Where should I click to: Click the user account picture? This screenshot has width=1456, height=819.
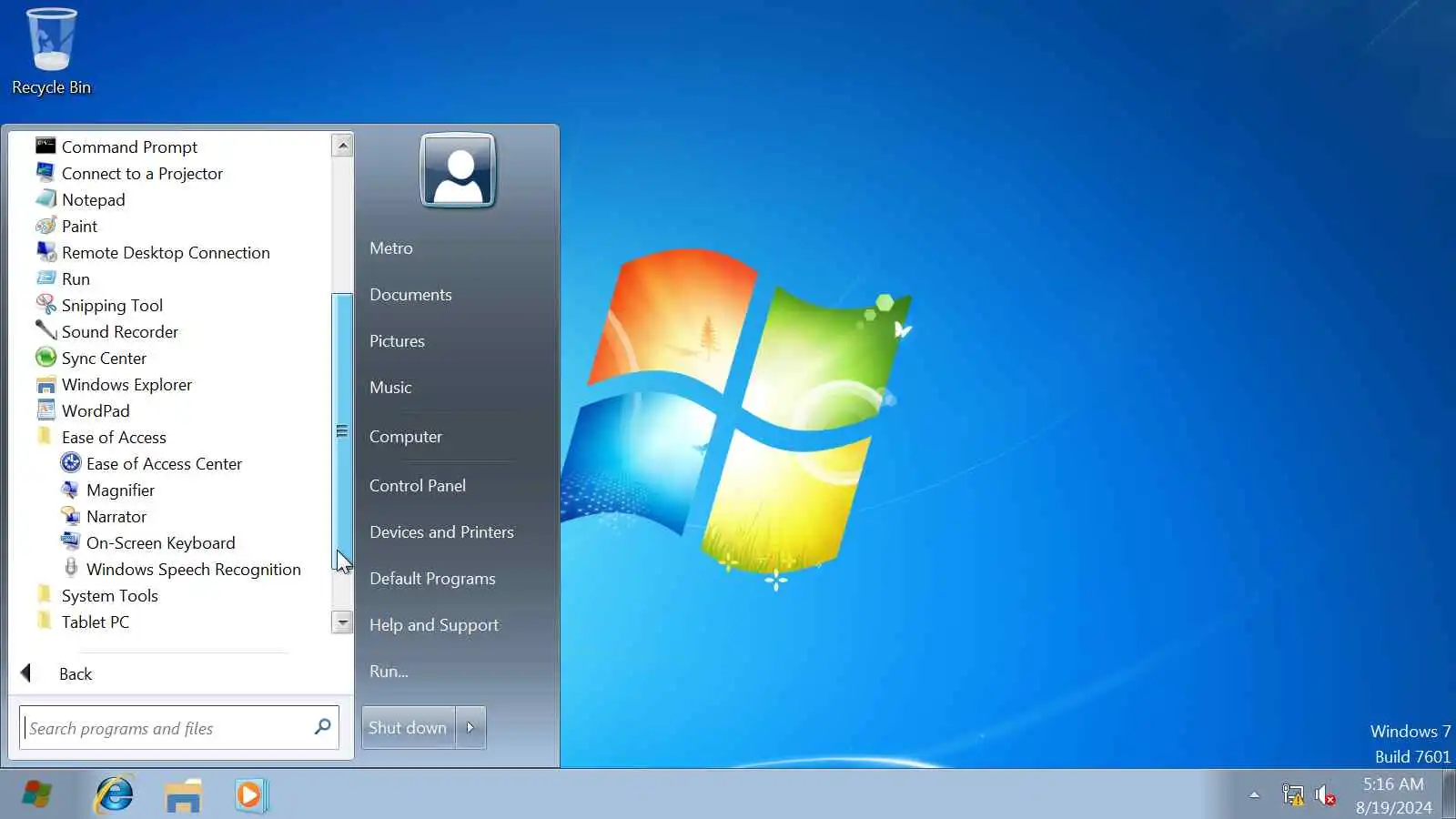coord(458,170)
